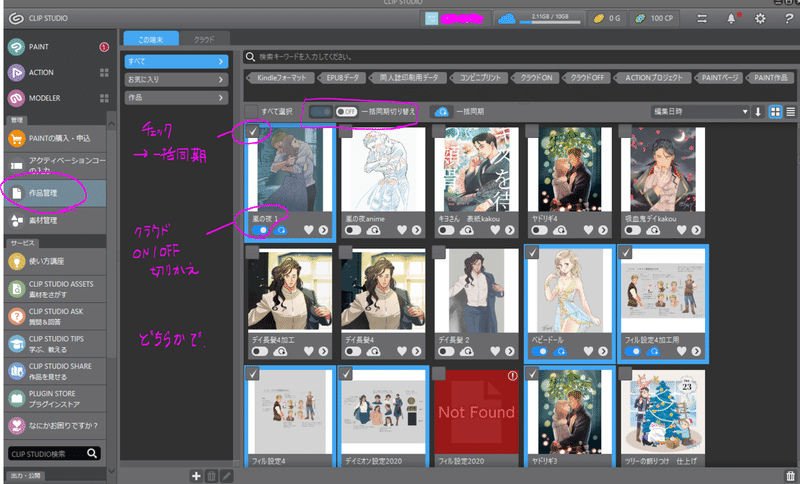Add new work with plus button
This screenshot has width=800, height=484.
click(196, 476)
